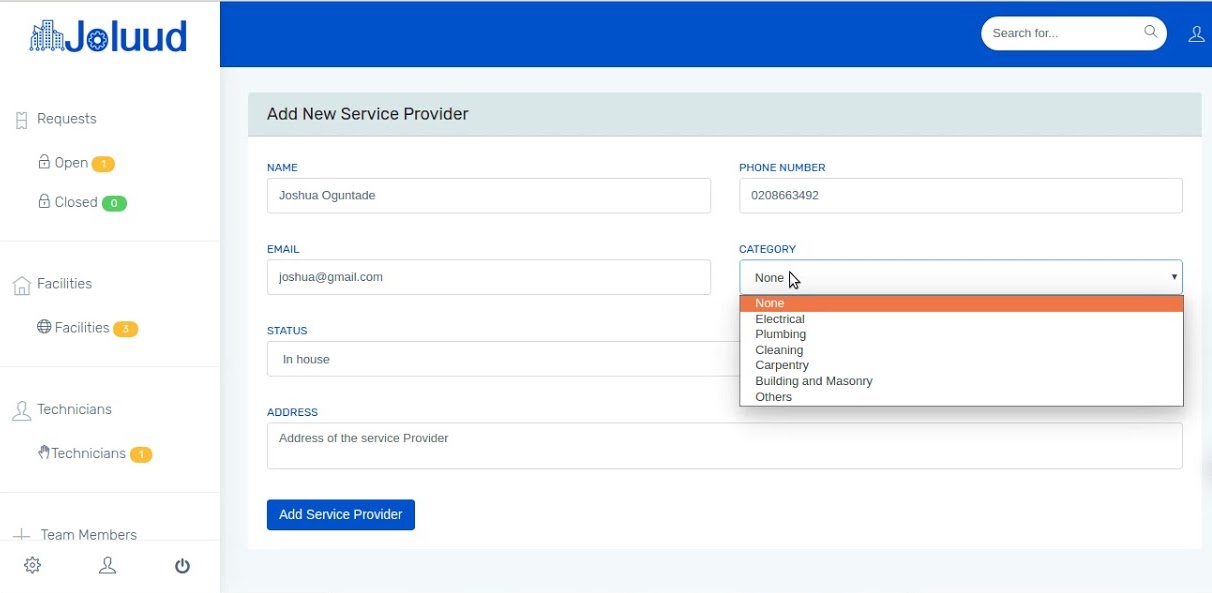Focus the Search for... box
This screenshot has height=593, width=1212.
click(1060, 33)
